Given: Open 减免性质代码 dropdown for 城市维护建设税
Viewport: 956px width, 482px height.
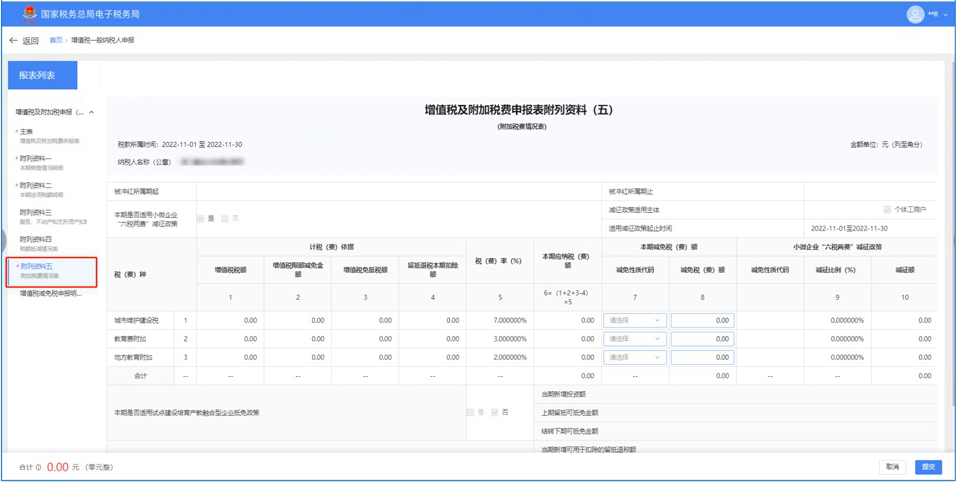Looking at the screenshot, I should point(634,321).
